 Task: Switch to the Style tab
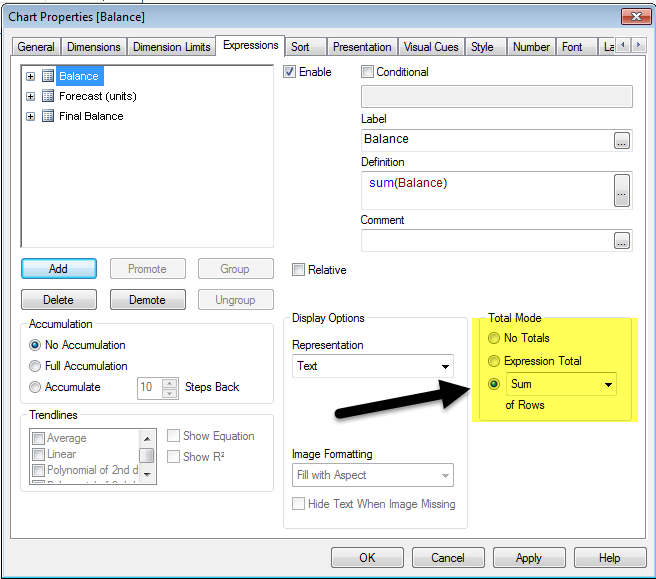[x=486, y=47]
